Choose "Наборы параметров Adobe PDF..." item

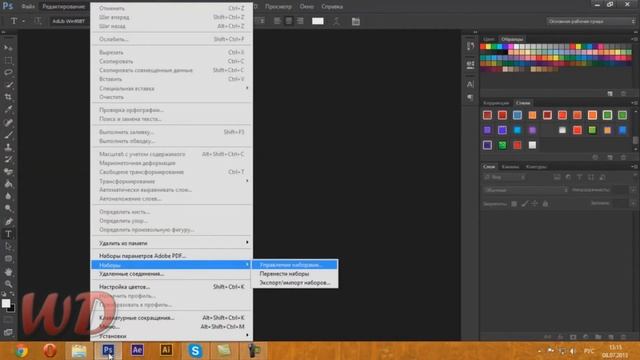tap(171, 256)
